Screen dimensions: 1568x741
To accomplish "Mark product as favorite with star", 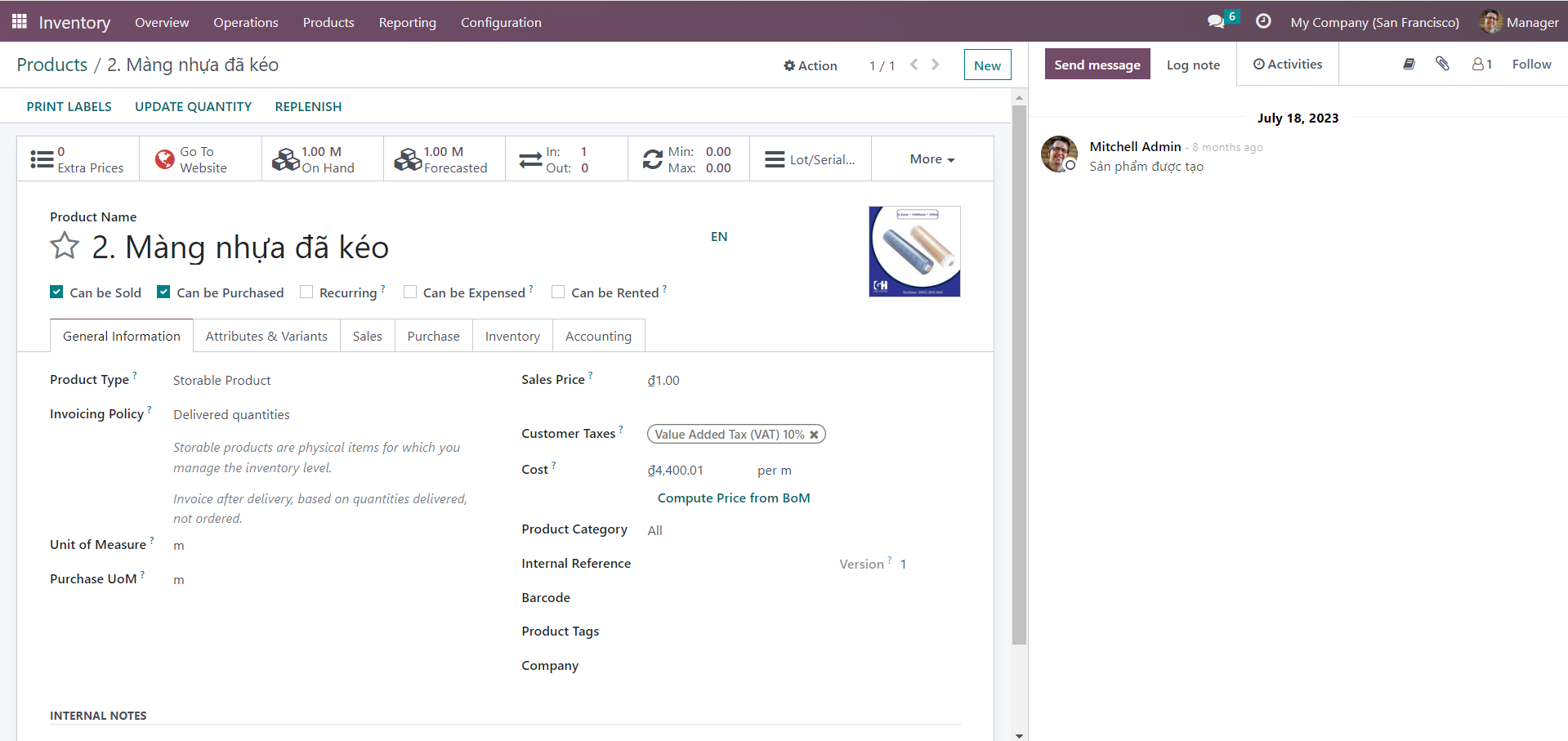I will pyautogui.click(x=65, y=246).
